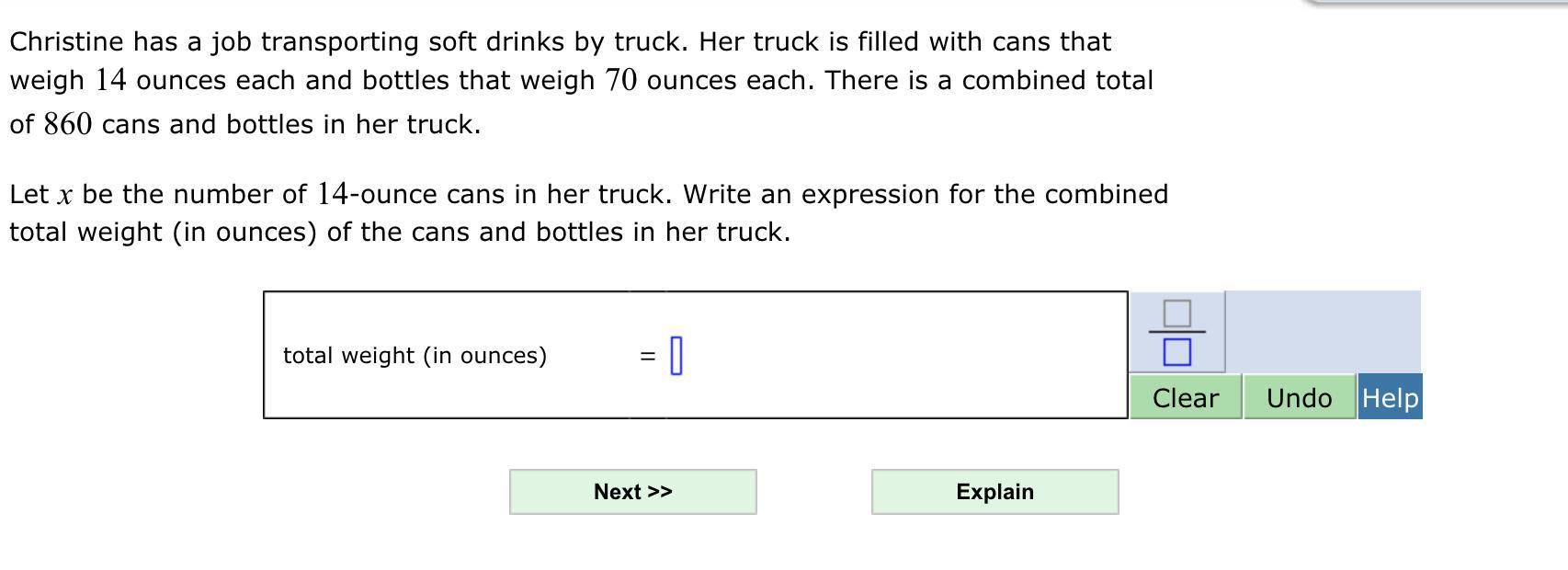Click the Clear button
The width and height of the screenshot is (1568, 570).
pos(1185,397)
